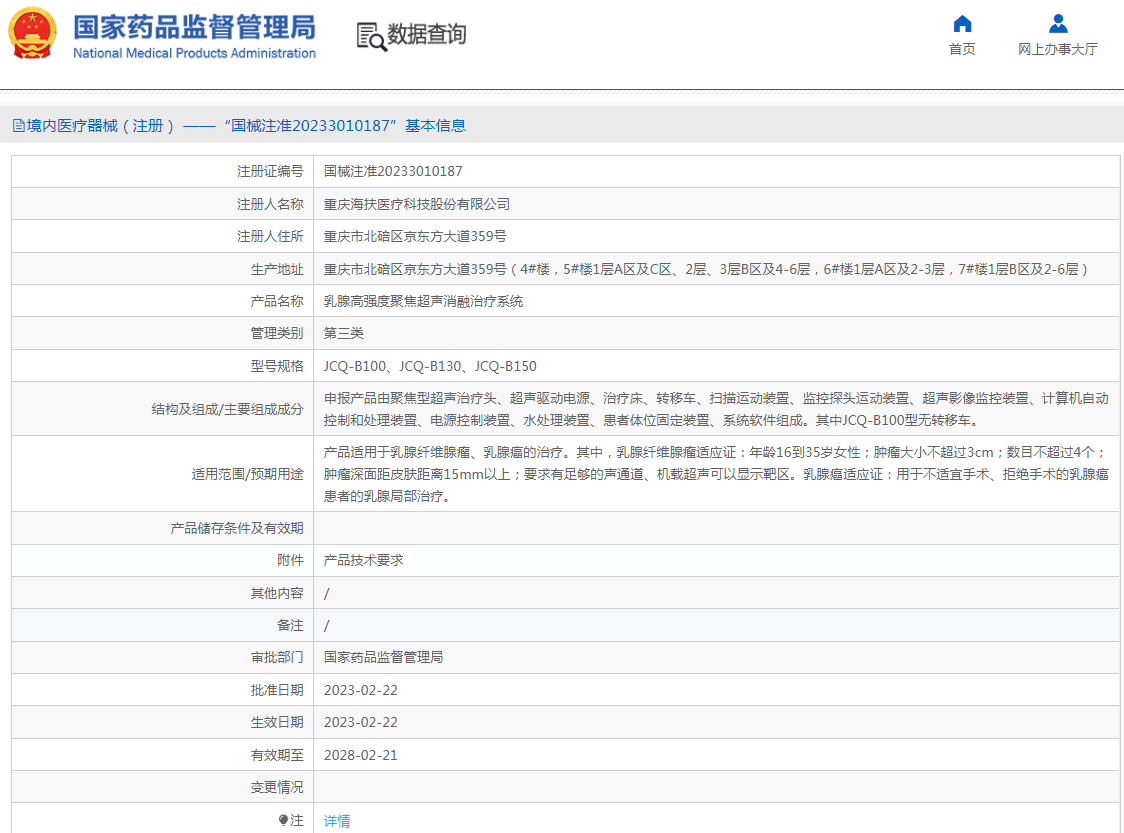Screen dimensions: 1124x833
Task: Select model text JCQ-B100、JCQ-B130、JCQ-B150
Action: click(x=430, y=366)
